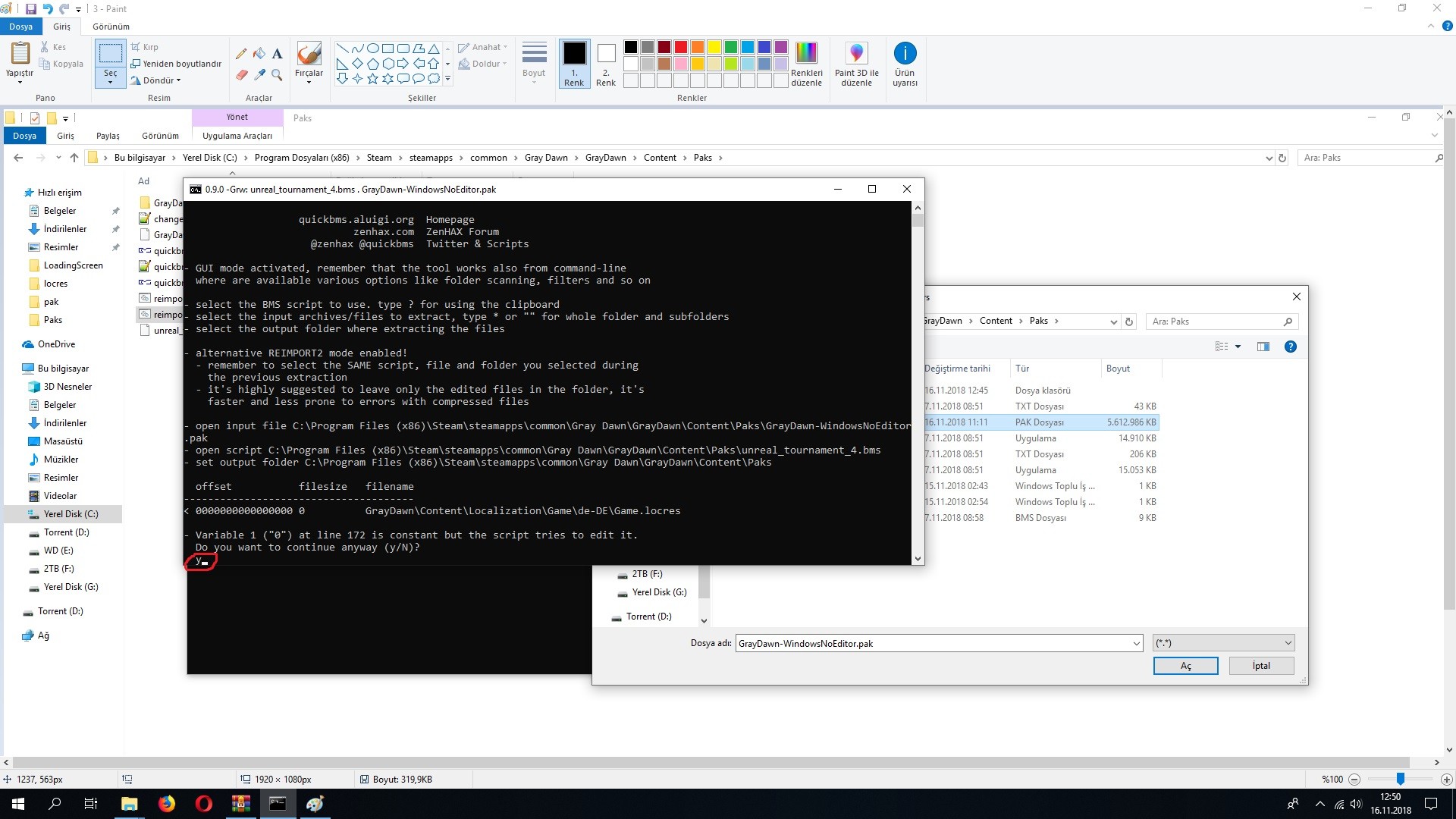Click Content in the file dialog breadcrumb

click(x=996, y=321)
